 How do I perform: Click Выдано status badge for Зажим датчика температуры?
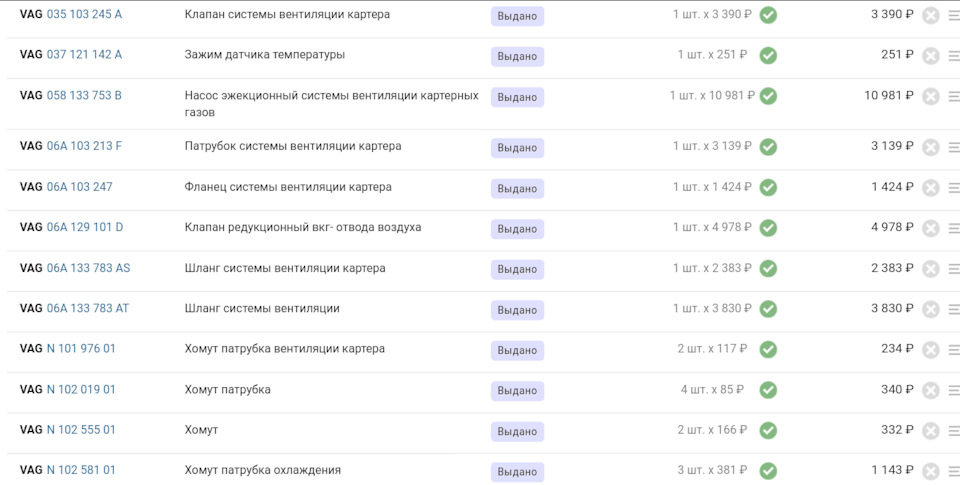[x=517, y=57]
